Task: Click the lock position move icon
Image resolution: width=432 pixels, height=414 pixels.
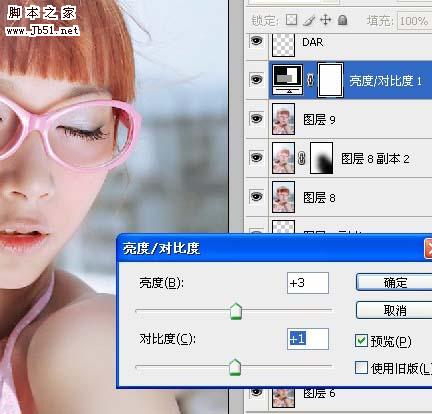Action: coord(326,20)
